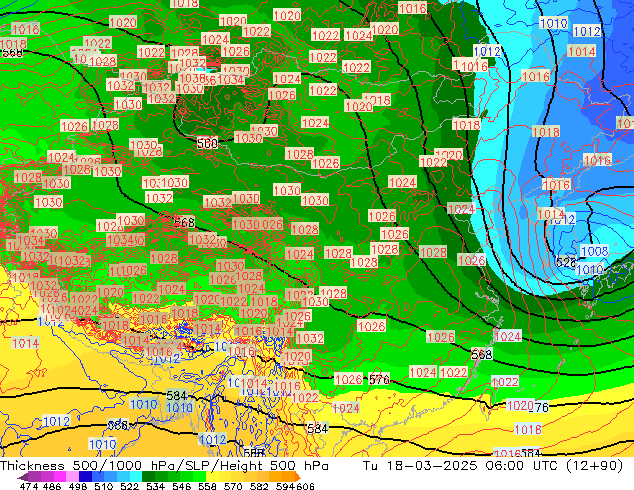Click the orange arrow tip at legend end

(x=298, y=477)
